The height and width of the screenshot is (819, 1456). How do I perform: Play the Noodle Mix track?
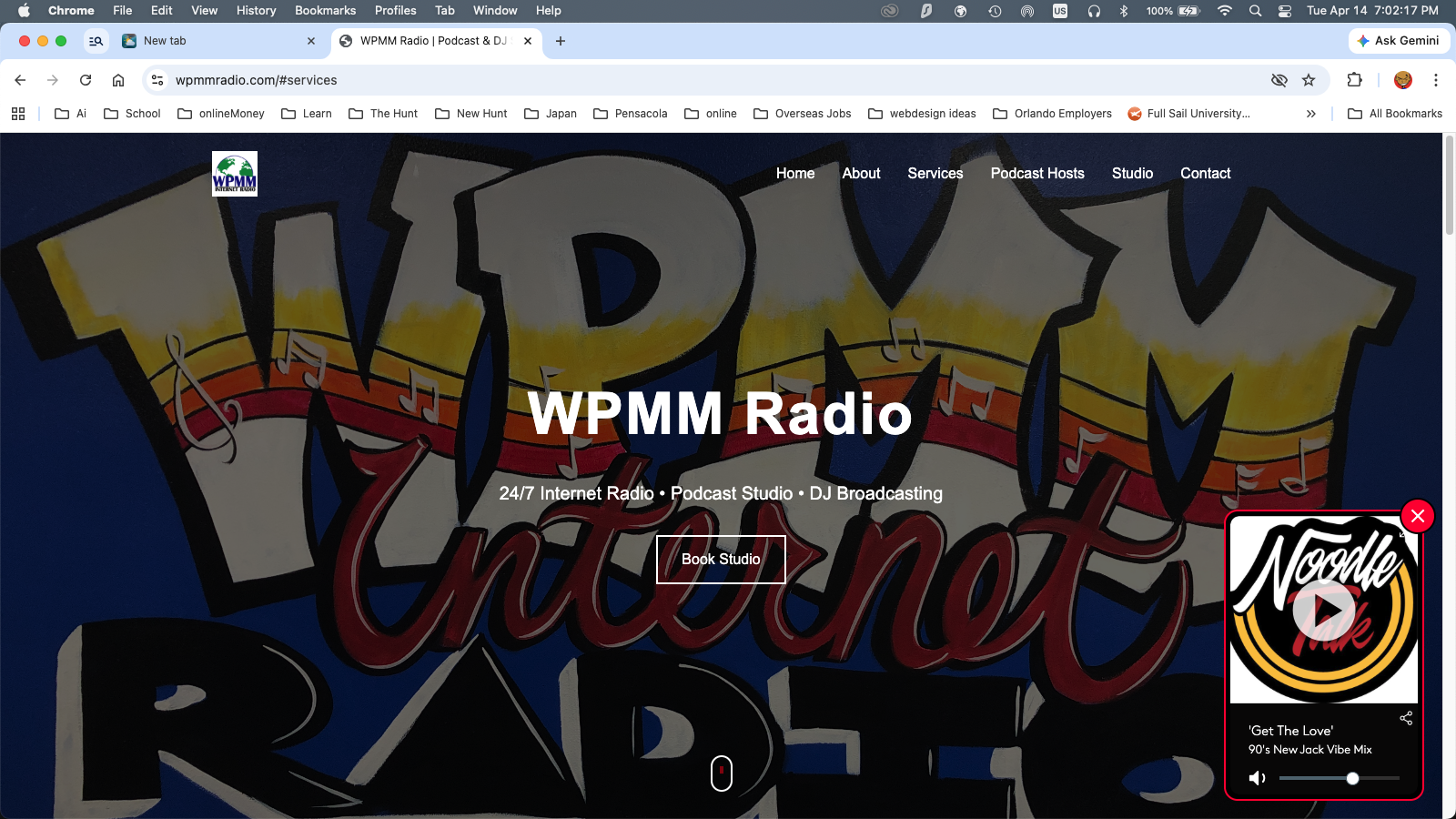pyautogui.click(x=1324, y=609)
